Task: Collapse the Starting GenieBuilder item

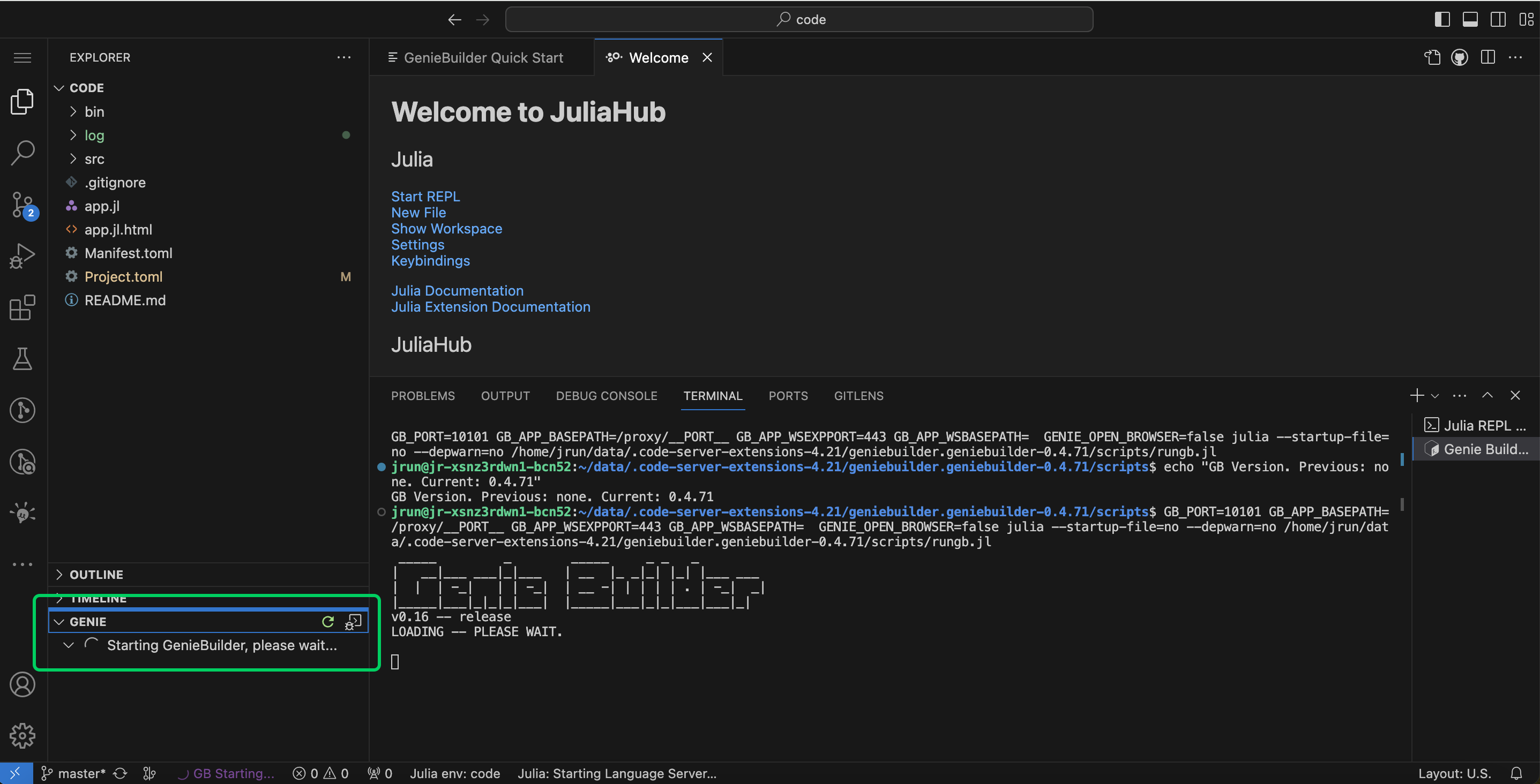Action: click(x=68, y=645)
